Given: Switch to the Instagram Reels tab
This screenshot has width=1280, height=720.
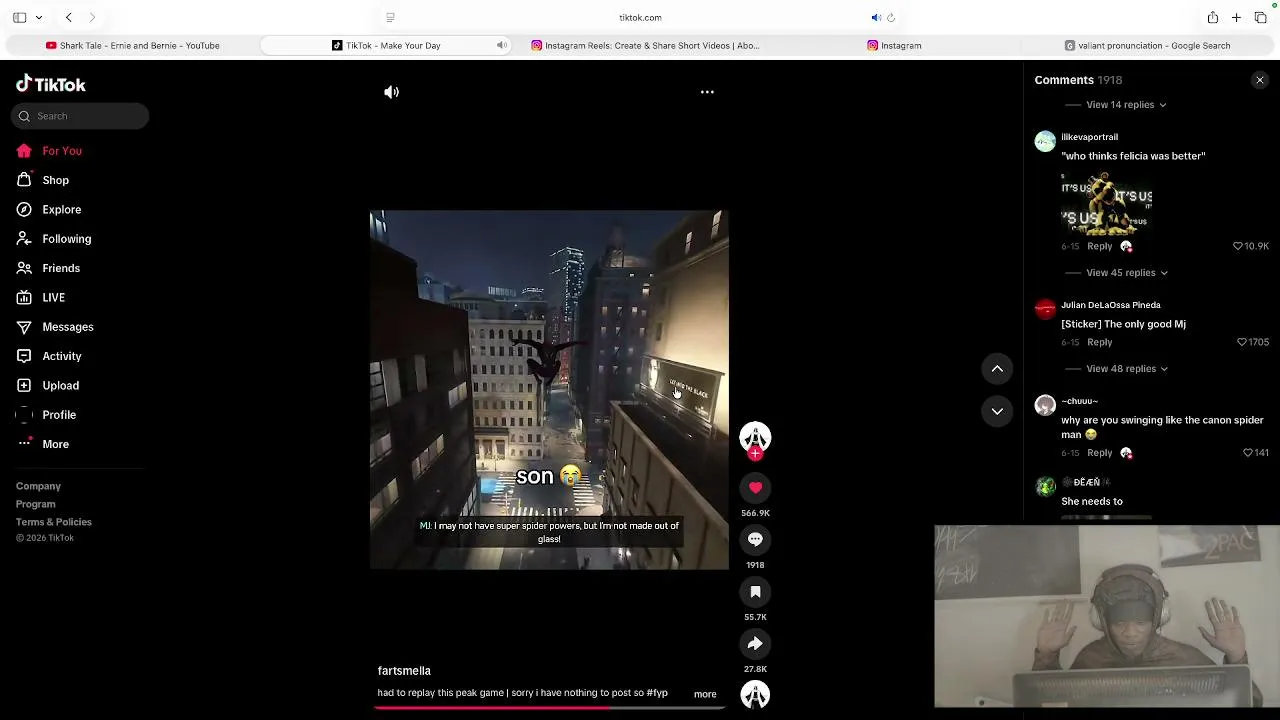Looking at the screenshot, I should coord(645,46).
